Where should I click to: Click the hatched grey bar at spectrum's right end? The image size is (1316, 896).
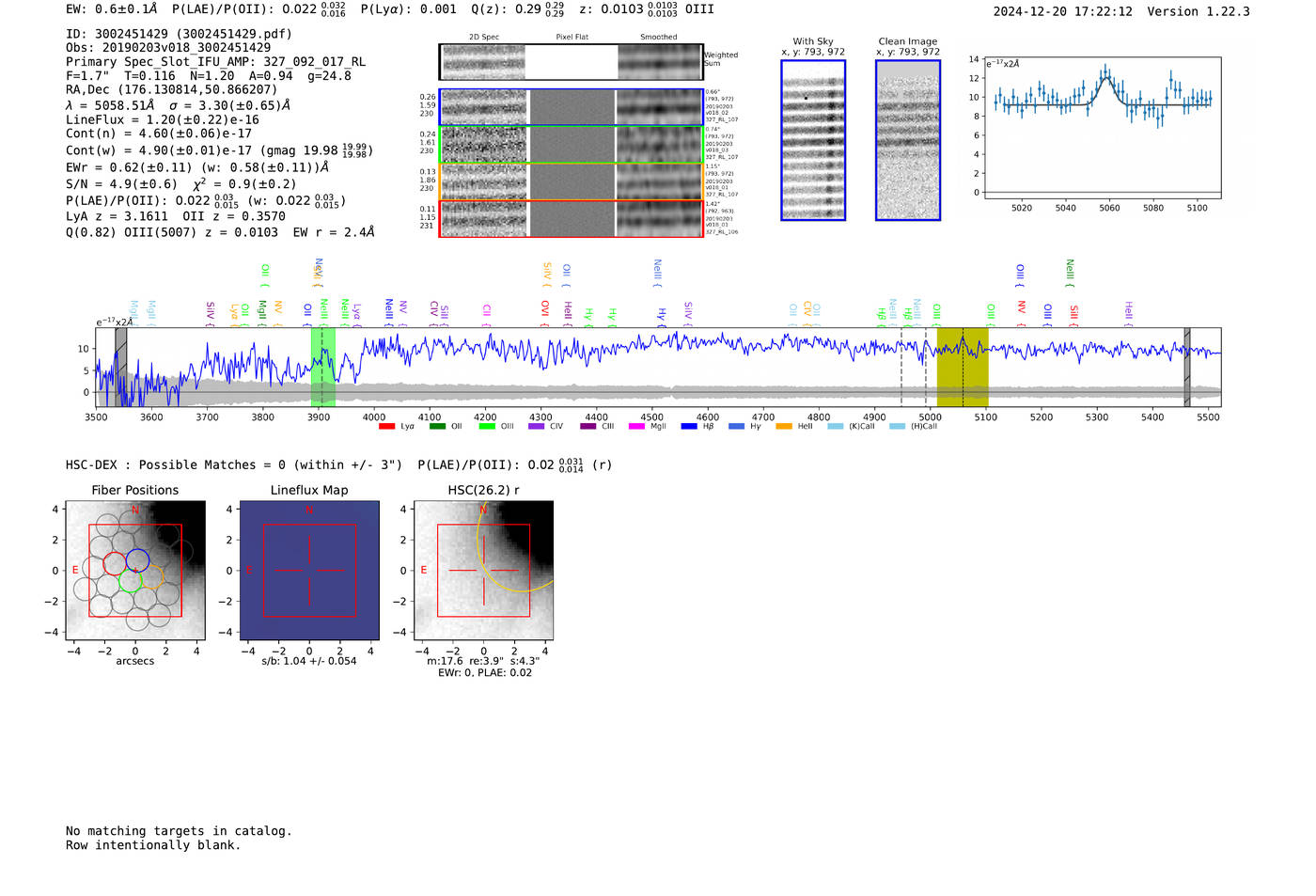click(1187, 368)
